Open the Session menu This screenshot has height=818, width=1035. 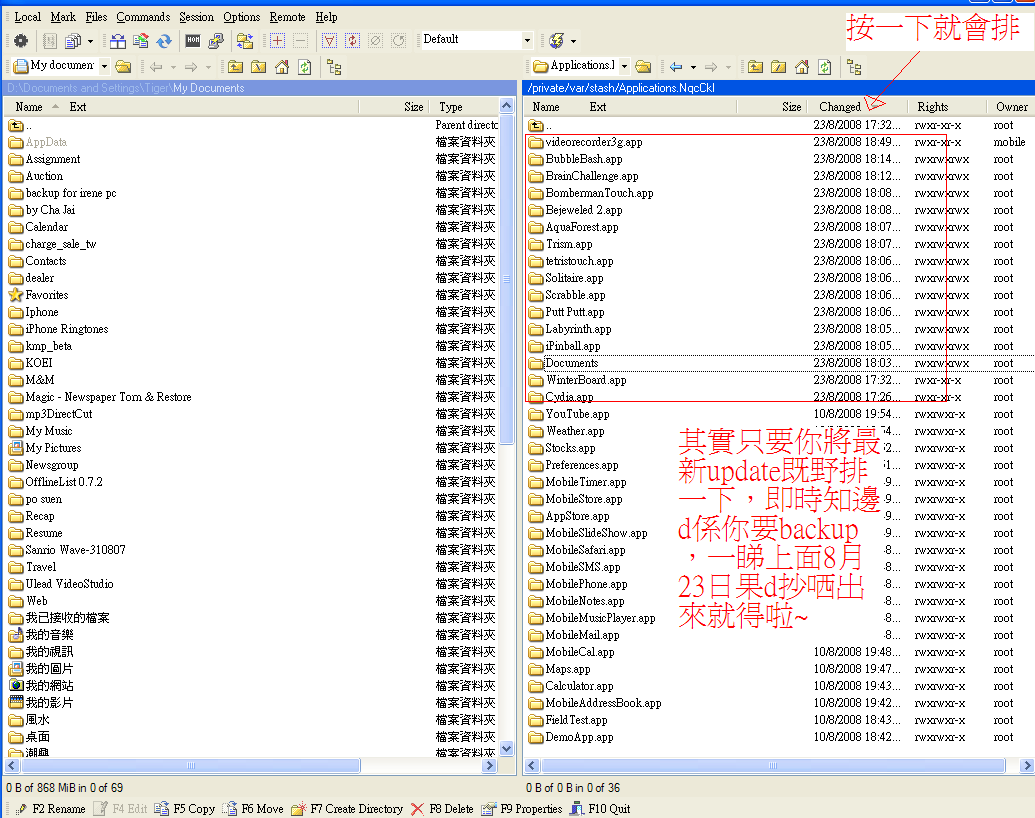196,17
